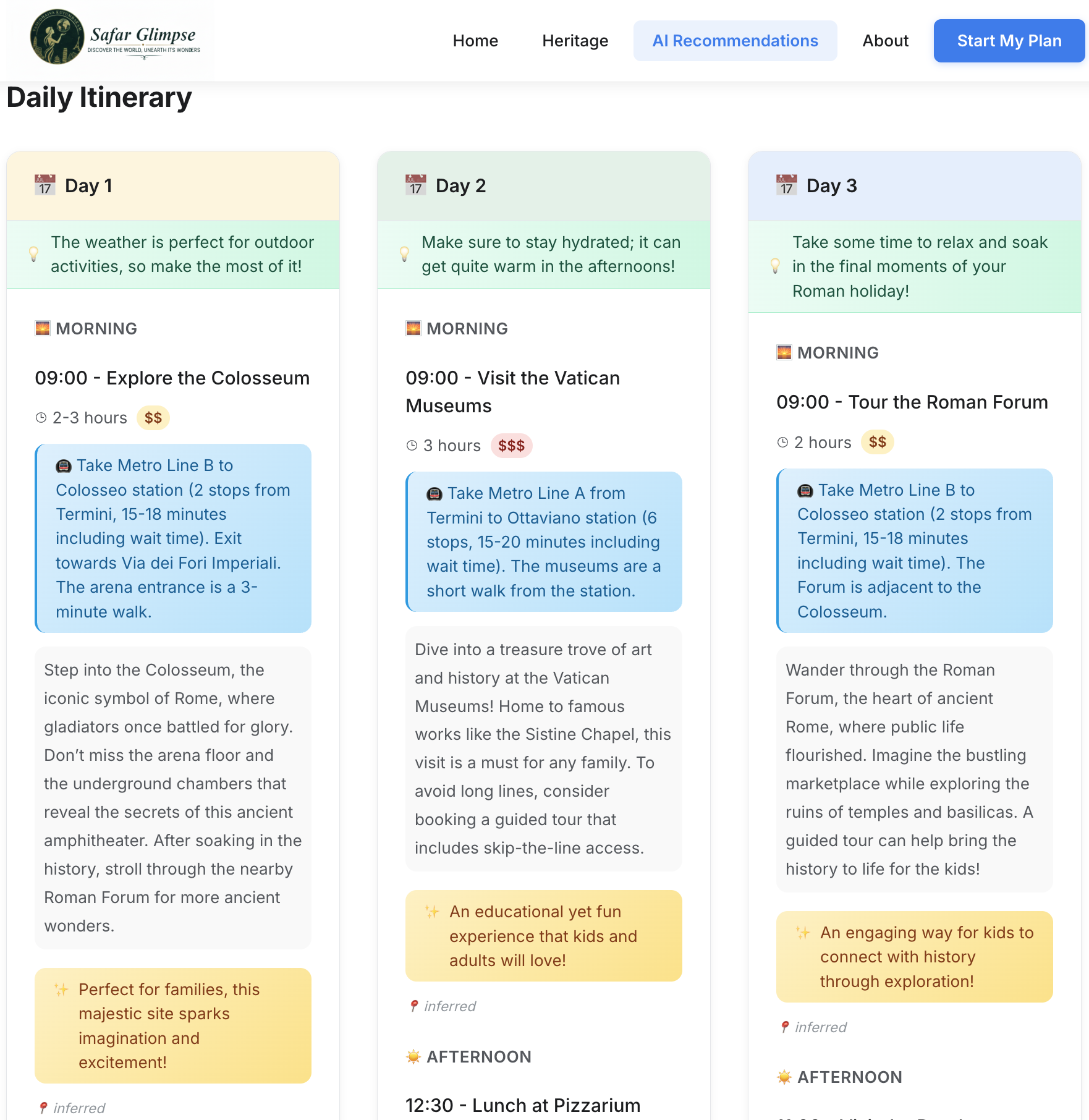Open the Home navigation item
1089x1120 pixels.
tap(475, 40)
